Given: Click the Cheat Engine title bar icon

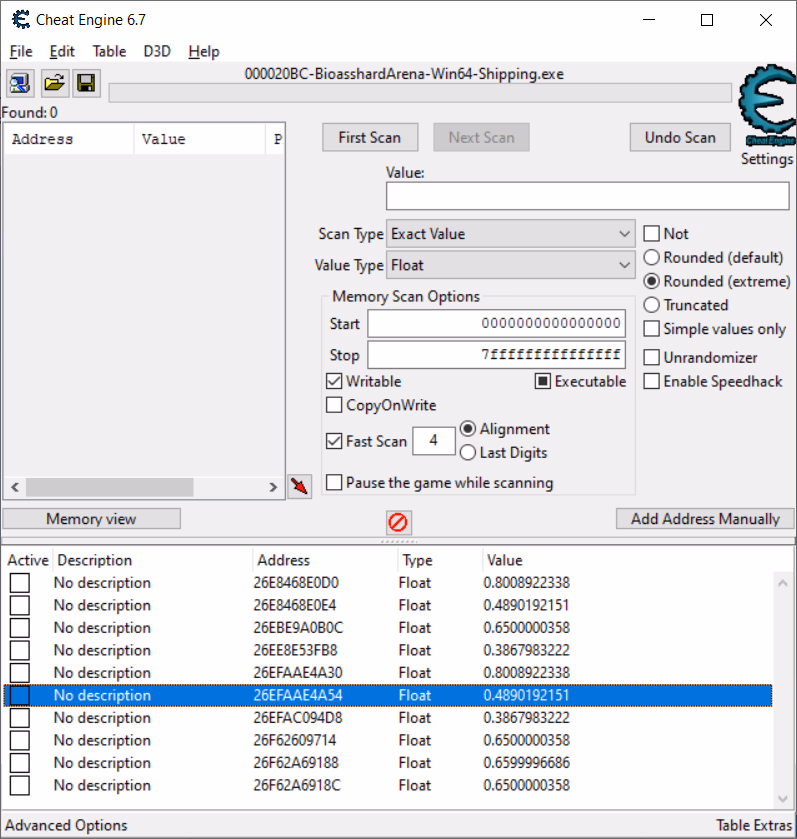Looking at the screenshot, I should (x=20, y=20).
